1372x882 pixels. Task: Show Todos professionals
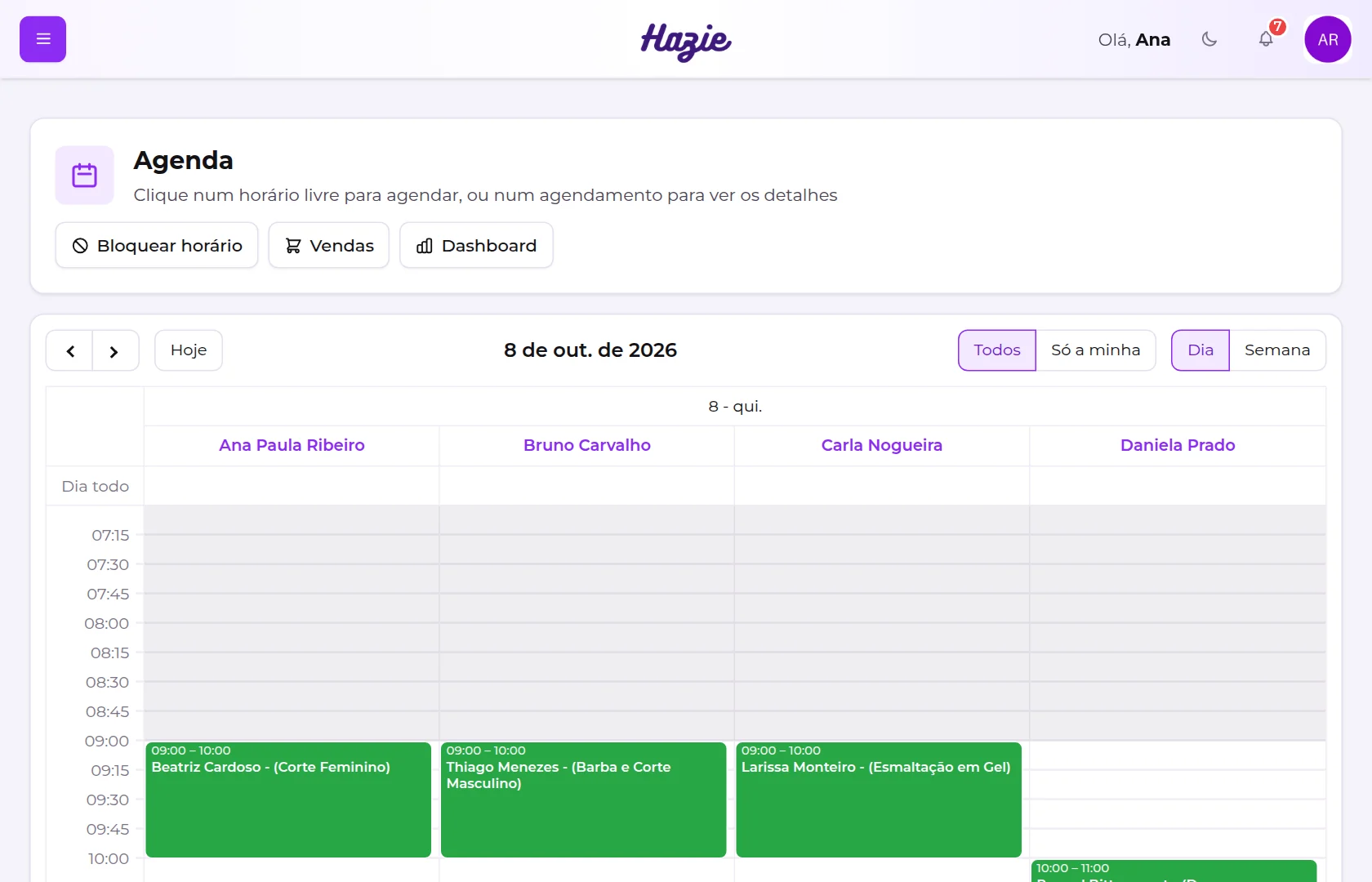(997, 350)
